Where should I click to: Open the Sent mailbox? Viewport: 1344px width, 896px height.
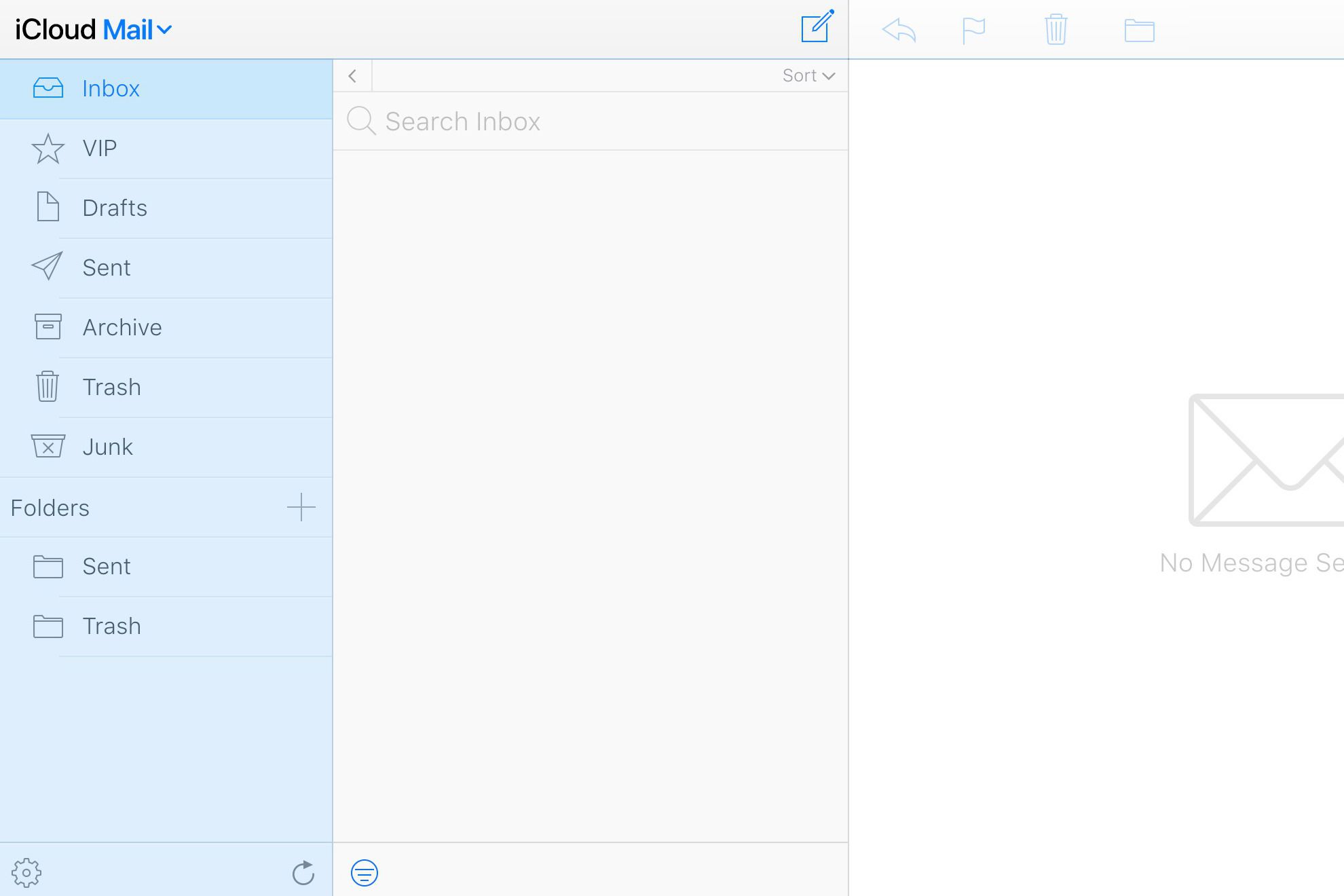166,268
